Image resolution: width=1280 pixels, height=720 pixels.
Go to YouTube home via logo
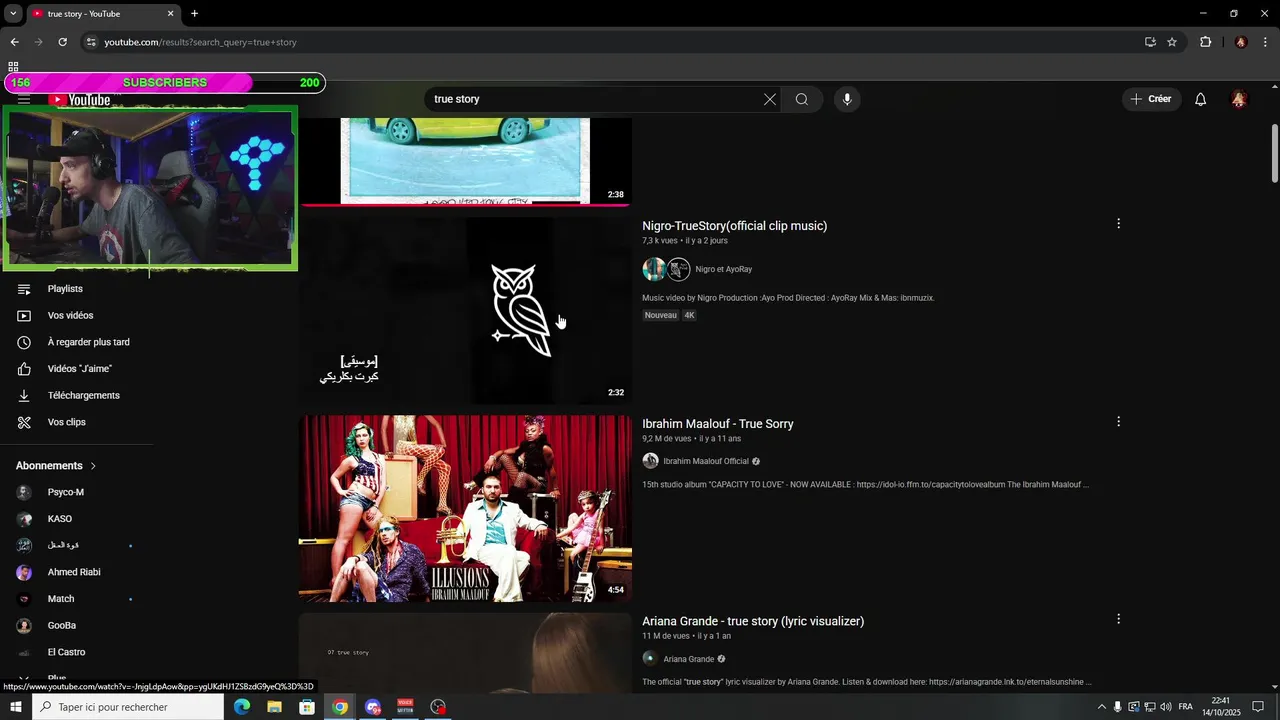[80, 100]
